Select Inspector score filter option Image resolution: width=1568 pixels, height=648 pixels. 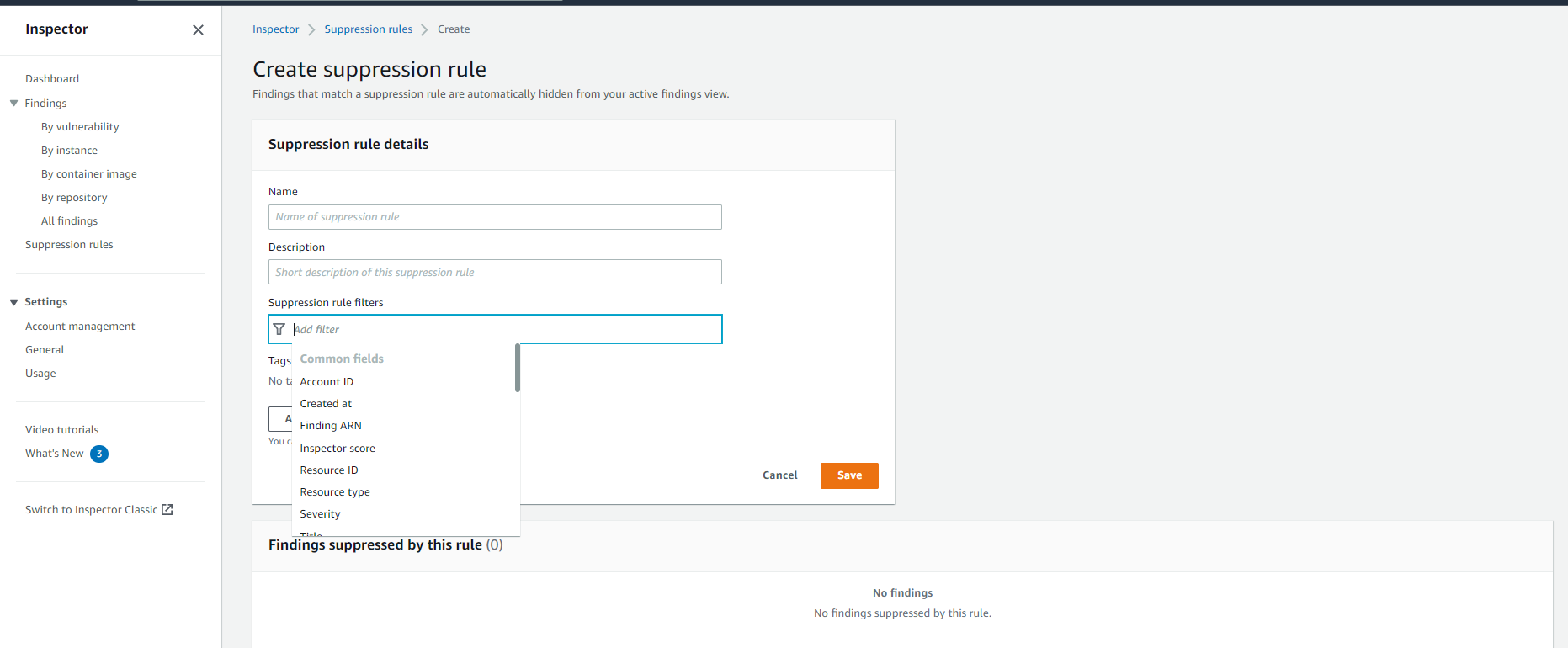[x=404, y=448]
